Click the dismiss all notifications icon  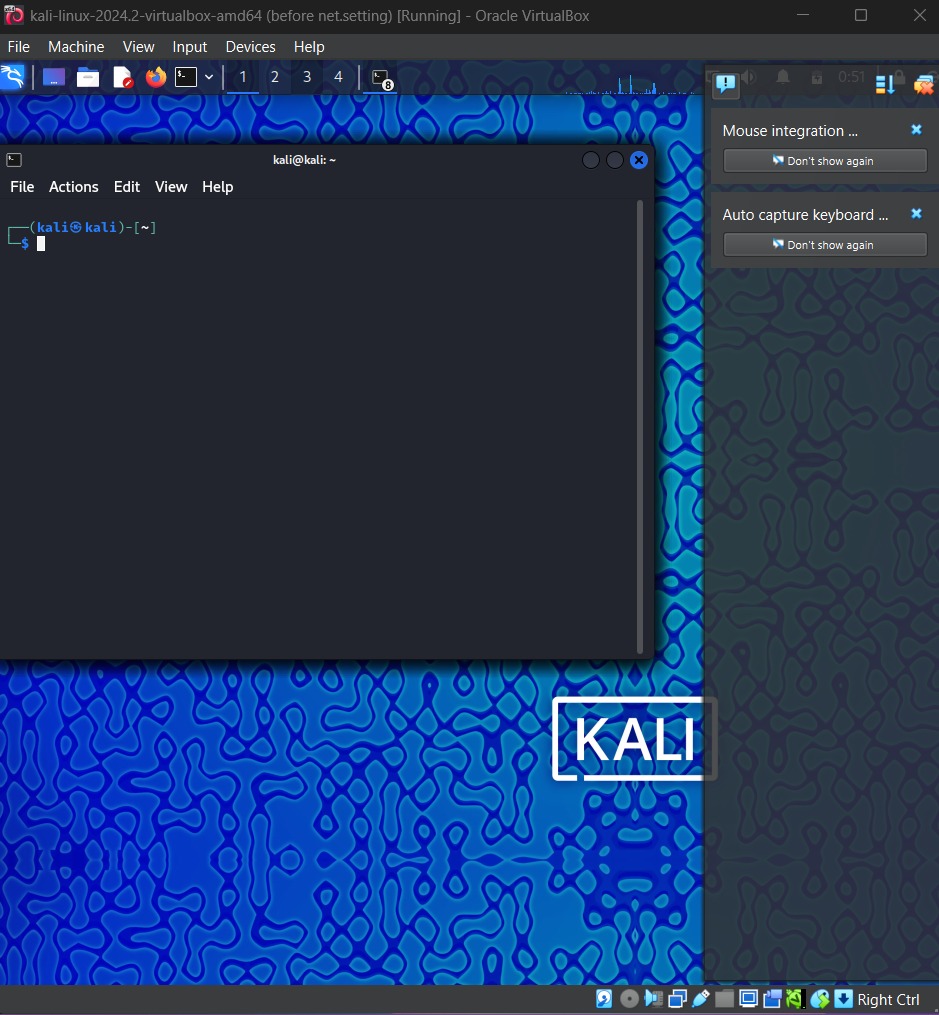923,84
